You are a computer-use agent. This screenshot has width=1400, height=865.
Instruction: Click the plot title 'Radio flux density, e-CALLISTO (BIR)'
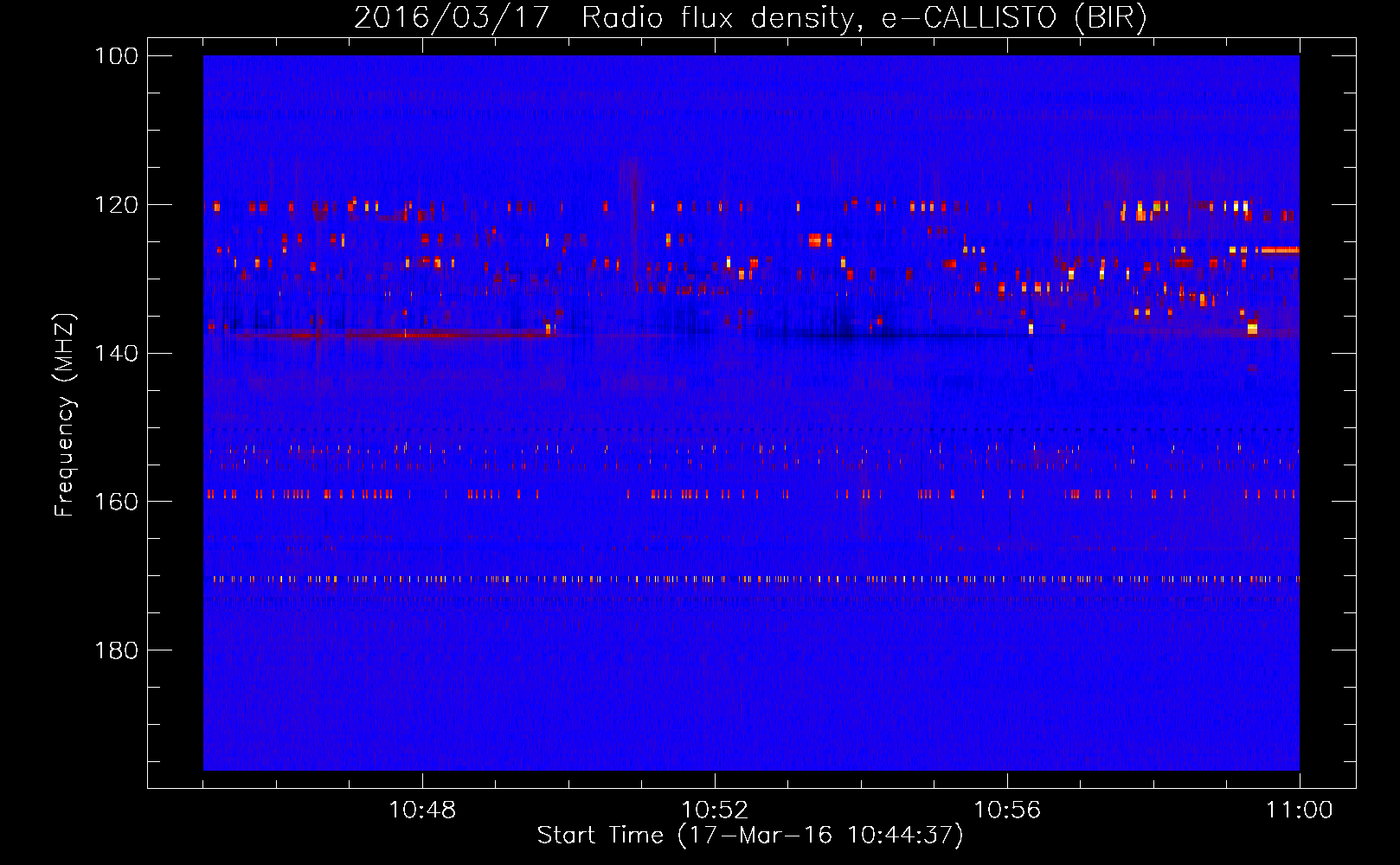tap(864, 17)
